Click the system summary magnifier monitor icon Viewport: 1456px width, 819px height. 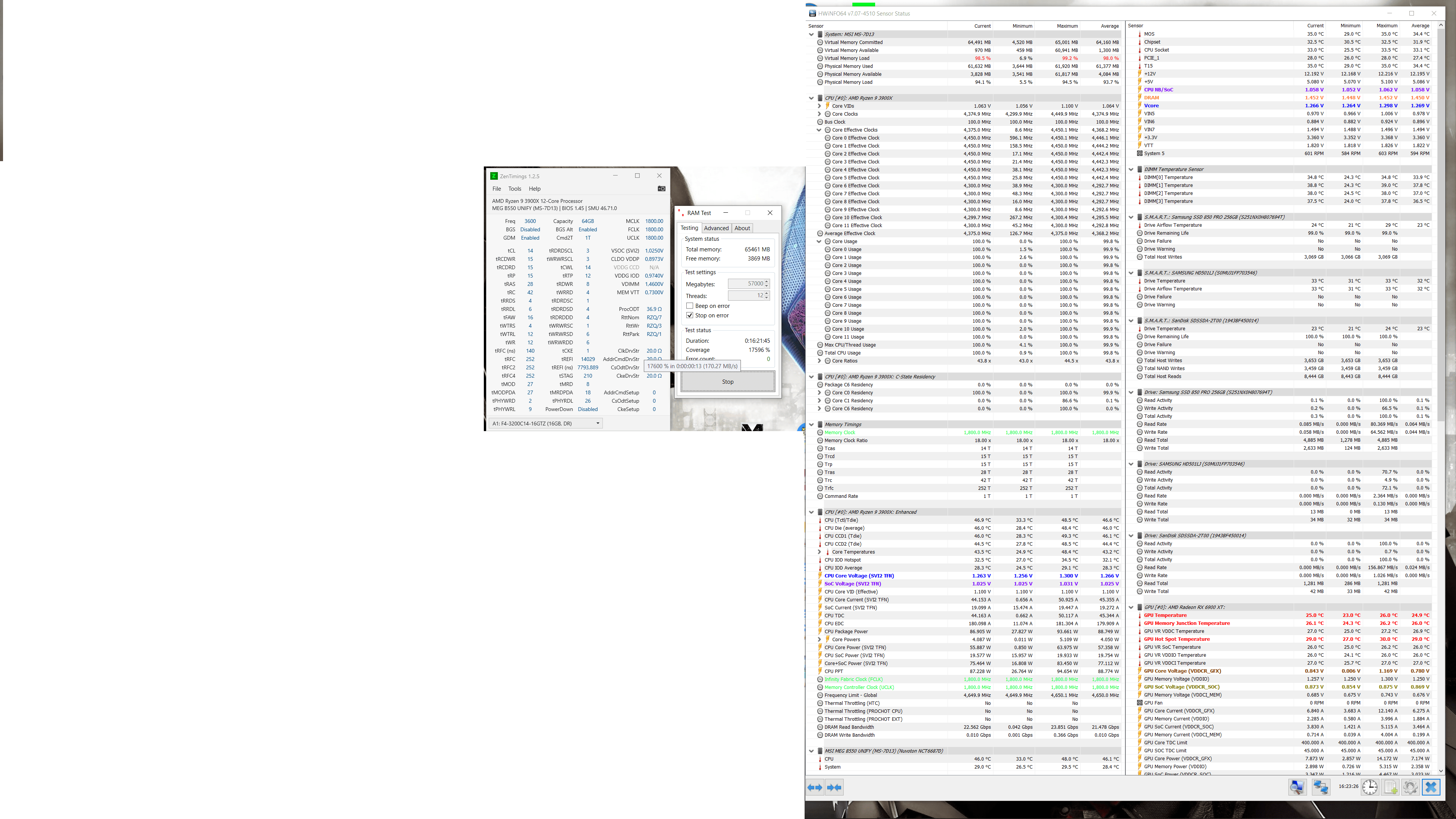pos(1297,787)
